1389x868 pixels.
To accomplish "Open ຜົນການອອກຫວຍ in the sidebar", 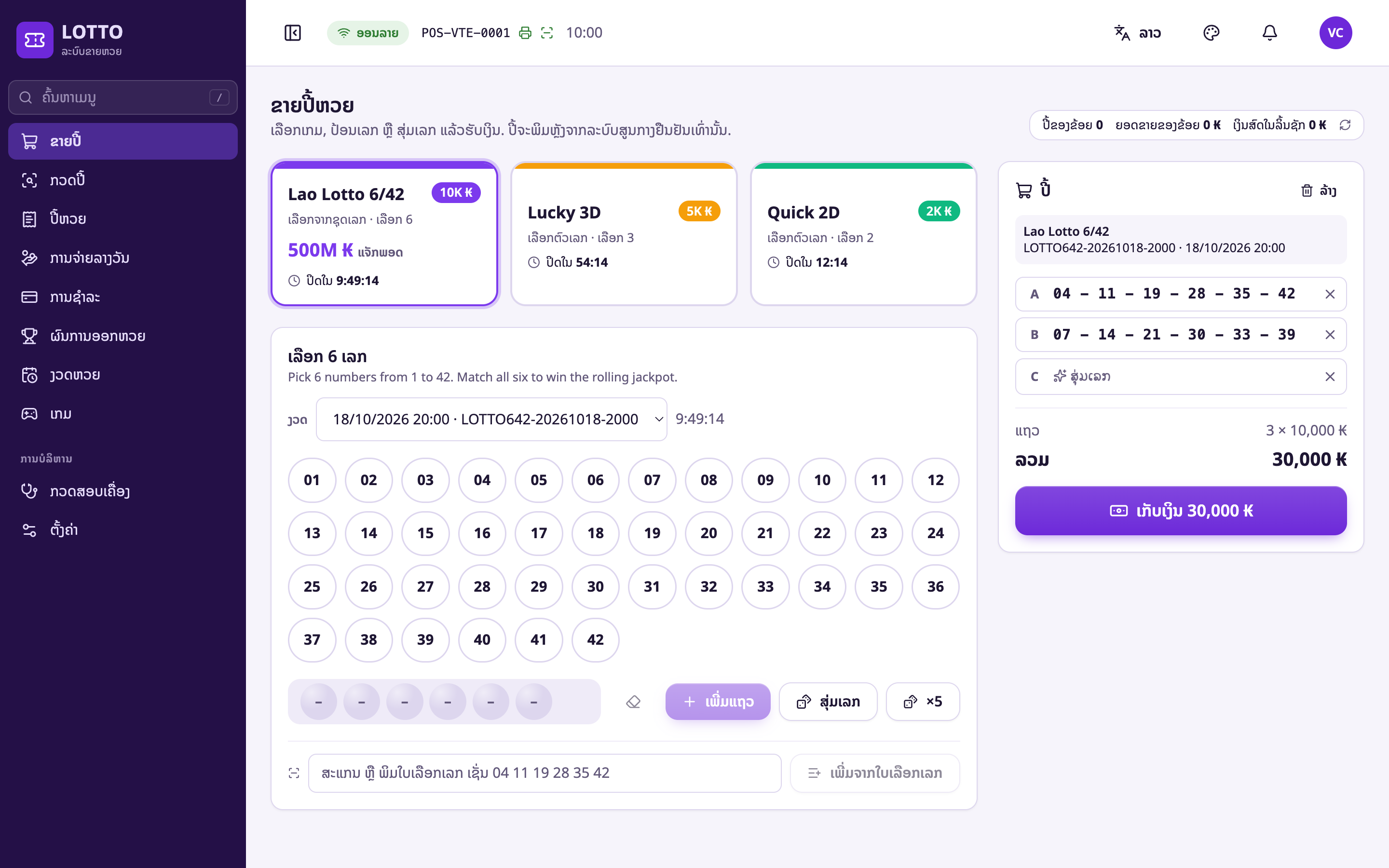I will [x=123, y=336].
